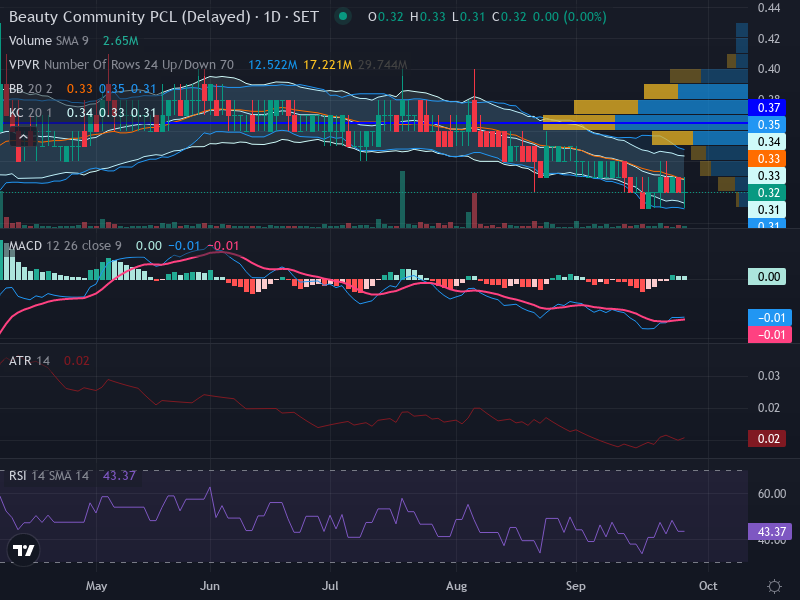Select the Beauty Community PCL symbol title
Image resolution: width=800 pixels, height=600 pixels.
pyautogui.click(x=163, y=17)
